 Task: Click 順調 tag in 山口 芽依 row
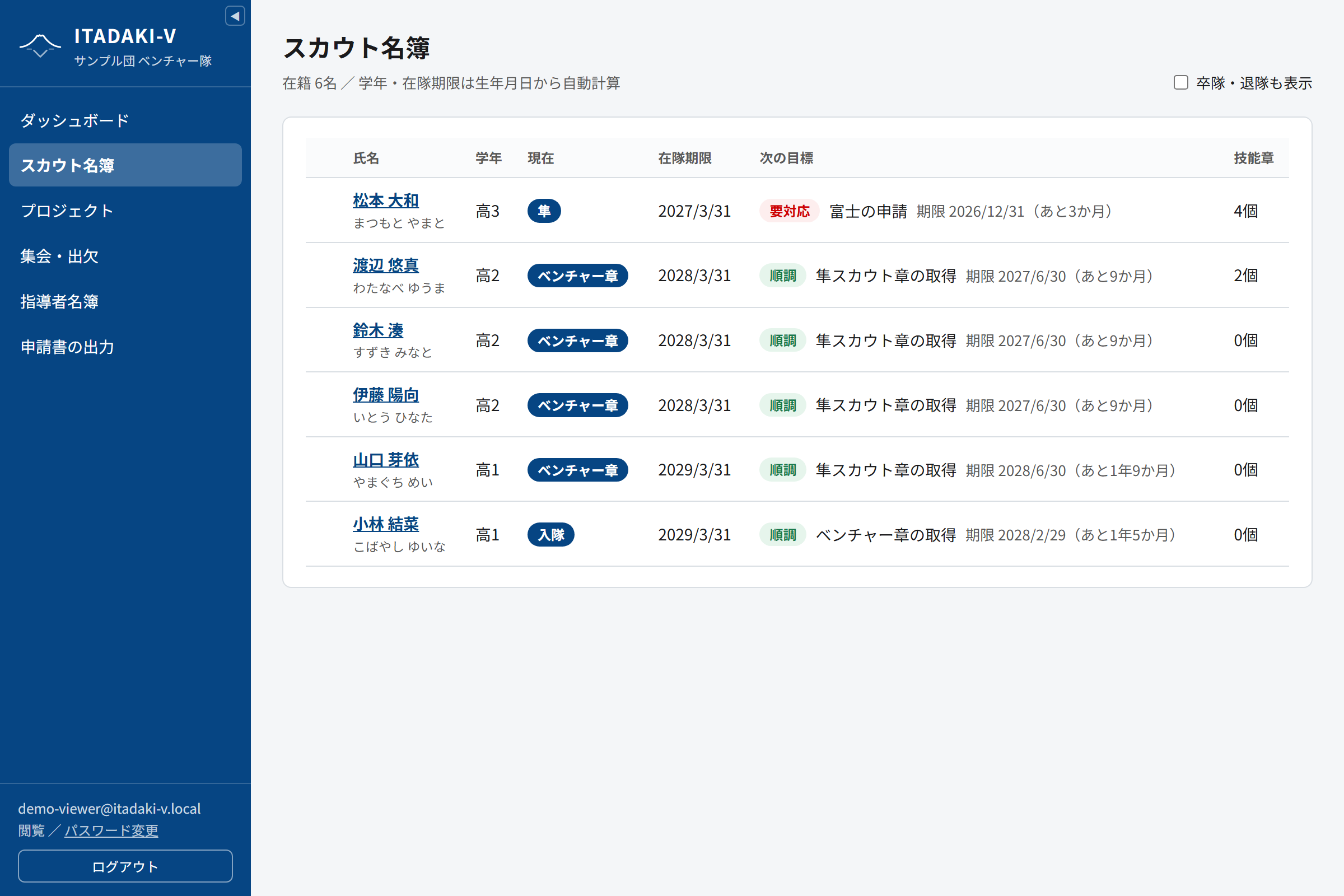tap(782, 470)
